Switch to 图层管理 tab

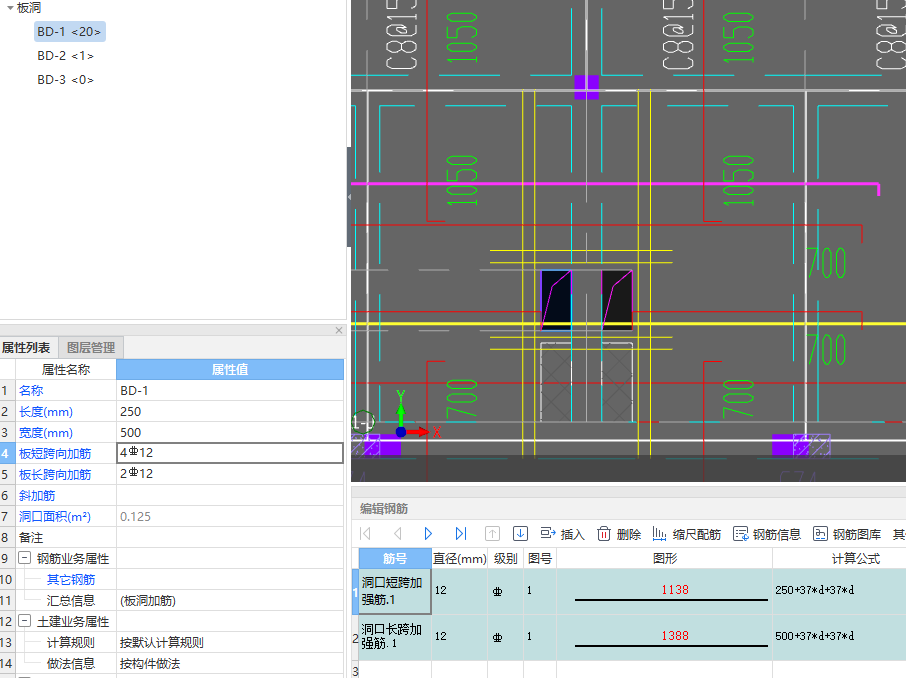(x=91, y=347)
